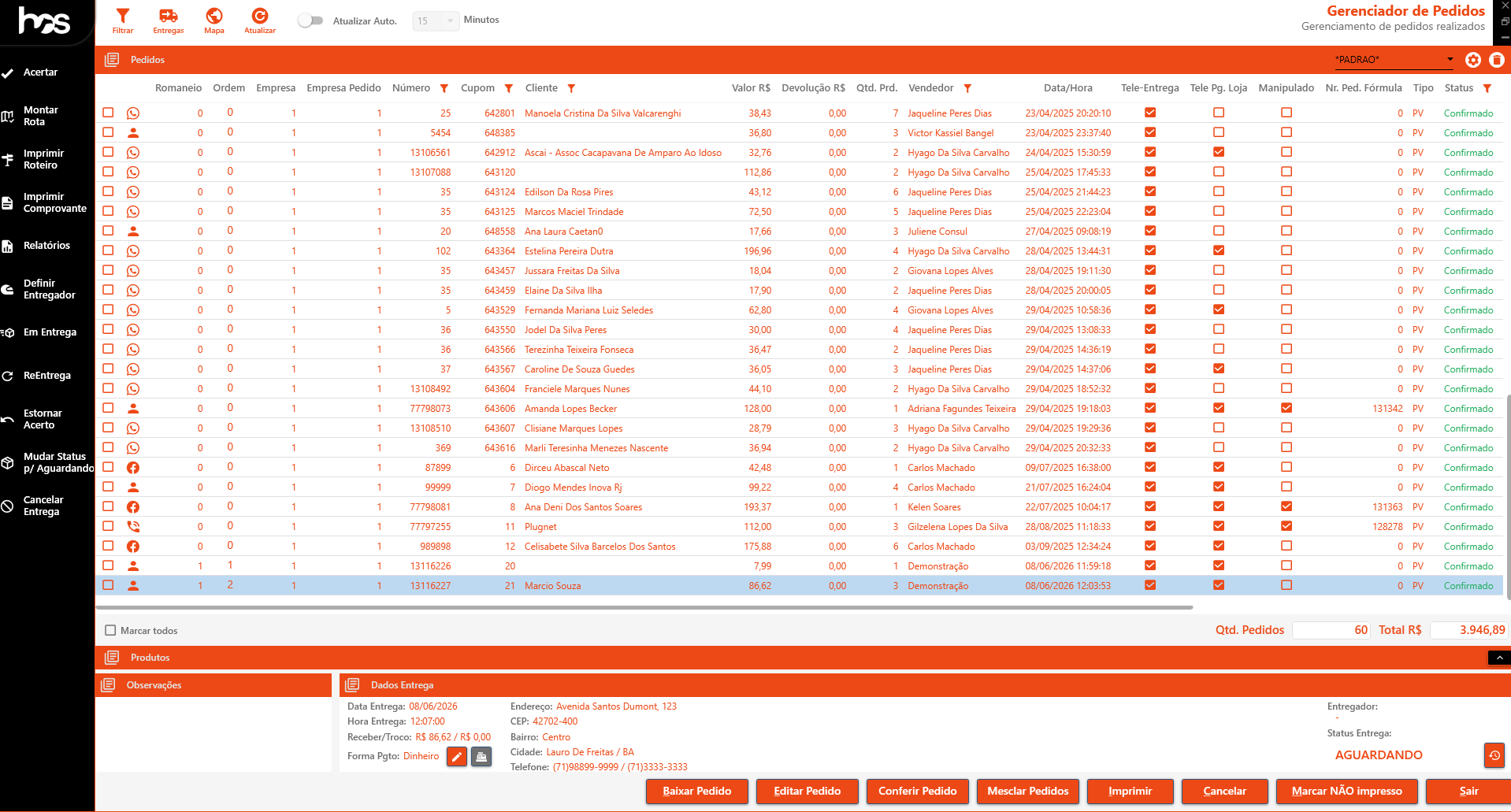Click Vendedor column filter funnel
Viewport: 1511px width, 812px height.
click(967, 88)
